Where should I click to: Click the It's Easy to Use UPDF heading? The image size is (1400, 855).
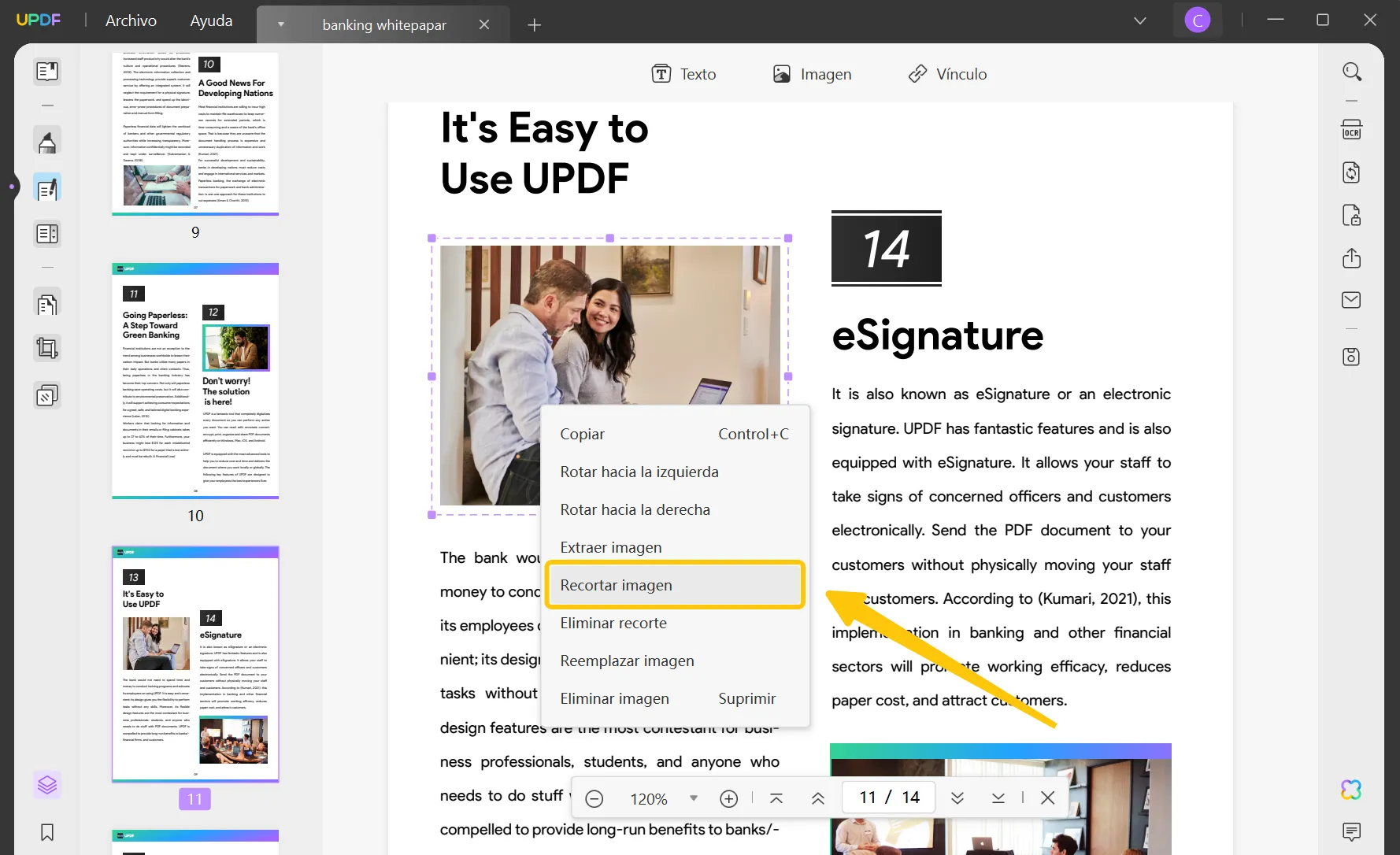click(544, 154)
